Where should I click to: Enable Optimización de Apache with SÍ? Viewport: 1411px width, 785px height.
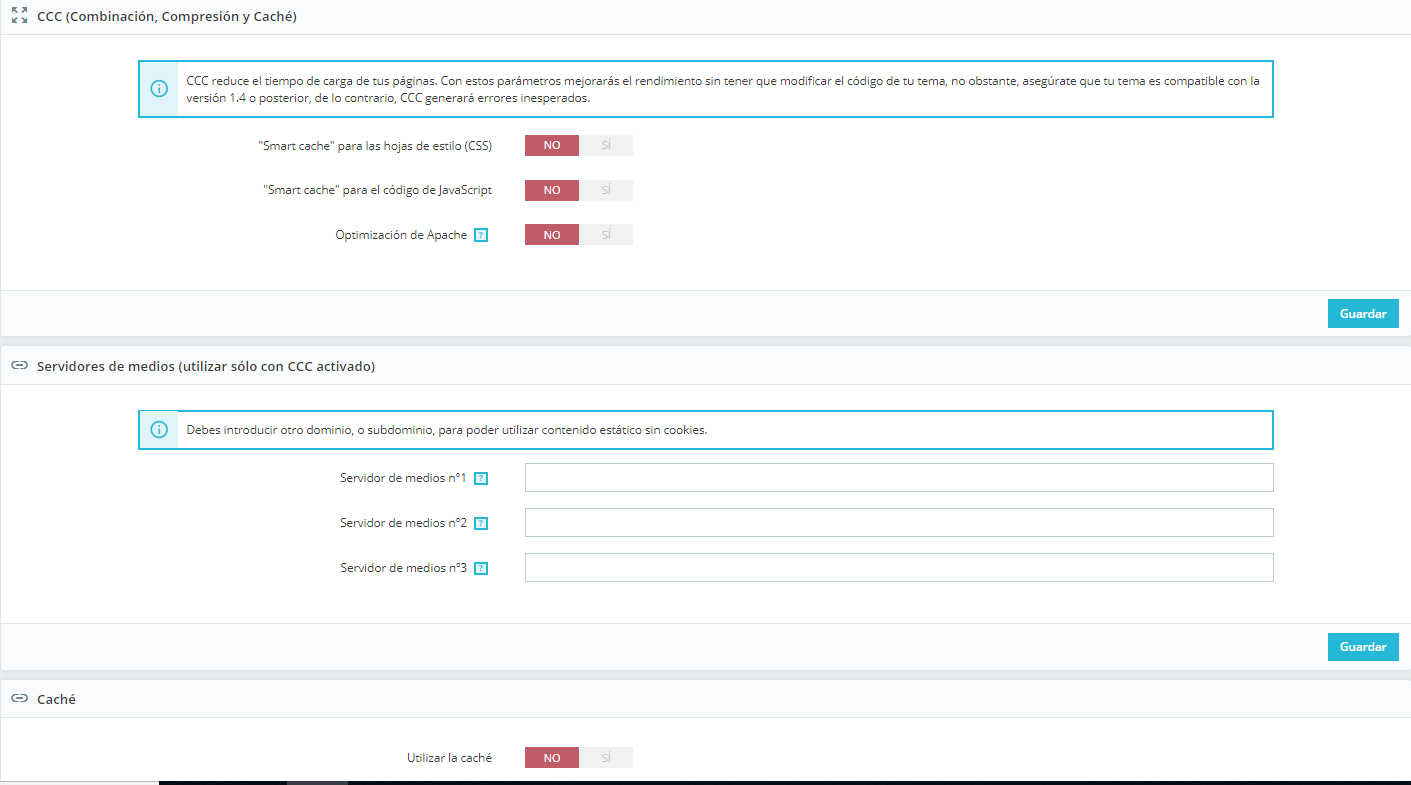tap(606, 235)
